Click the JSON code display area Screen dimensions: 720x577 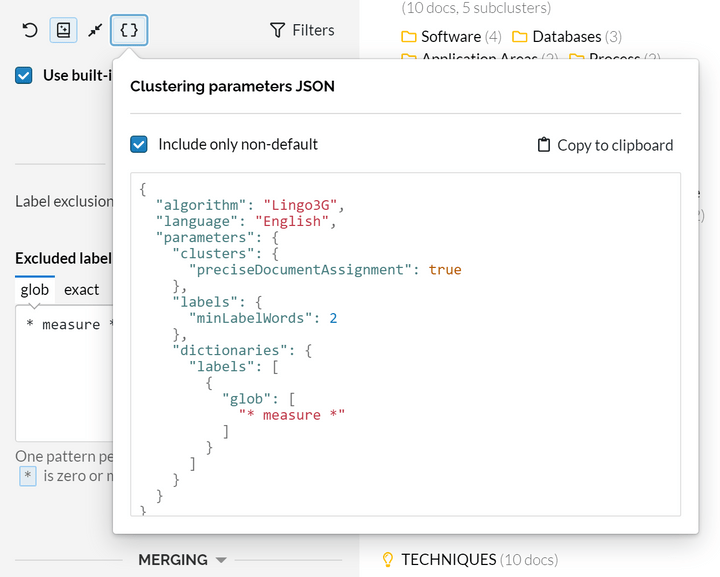click(405, 344)
